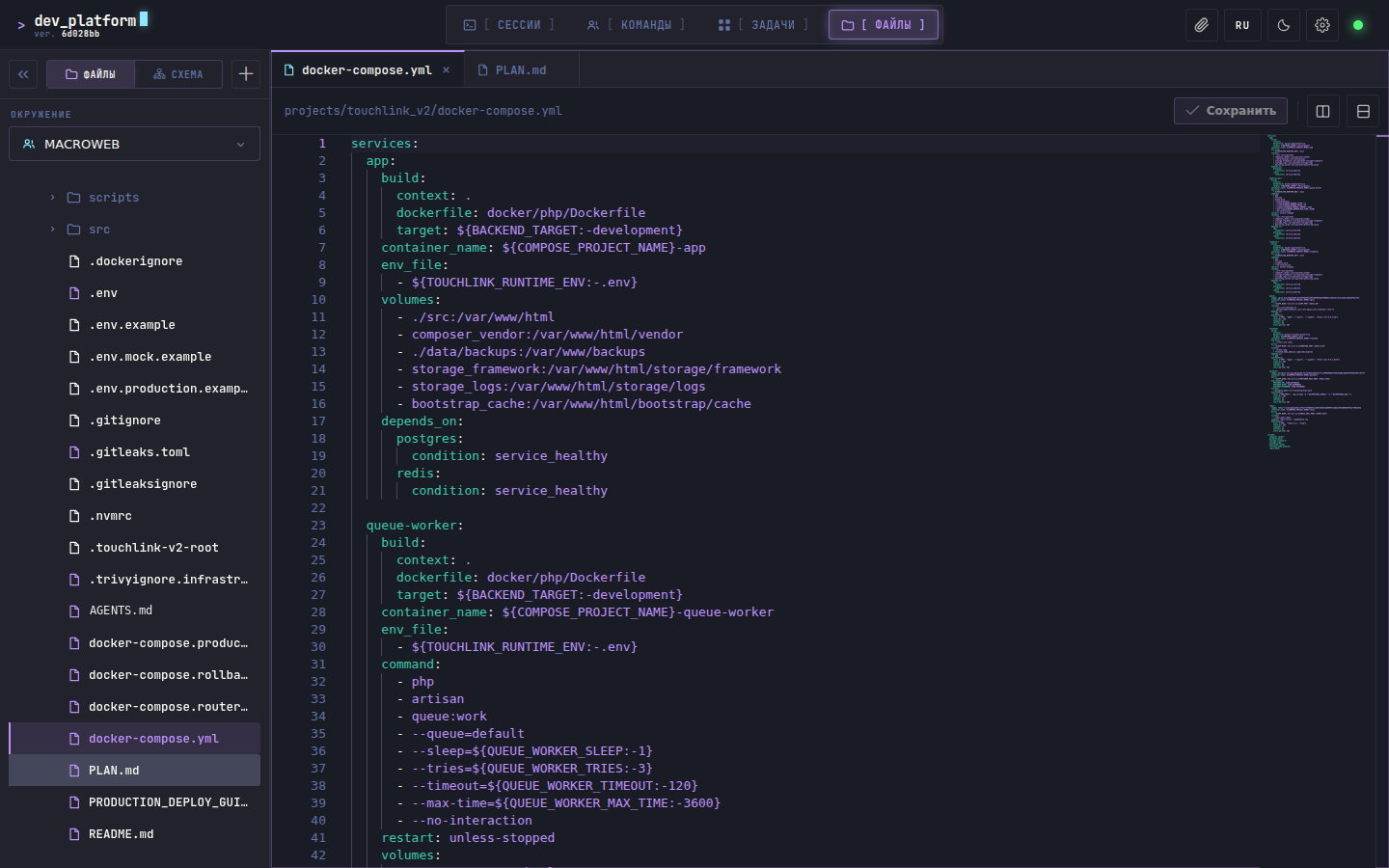Click the ОКРУЖЕНИЕ section label
This screenshot has width=1389, height=868.
(41, 115)
